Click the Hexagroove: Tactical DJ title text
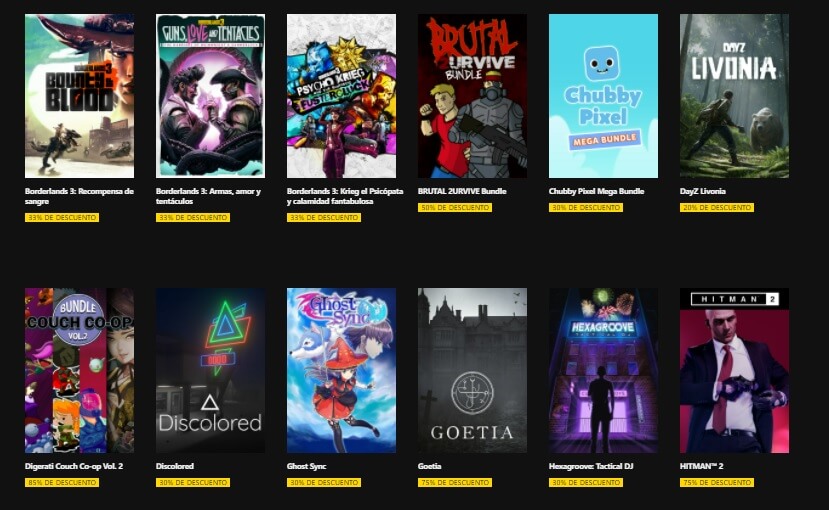The height and width of the screenshot is (510, 829). [x=591, y=466]
